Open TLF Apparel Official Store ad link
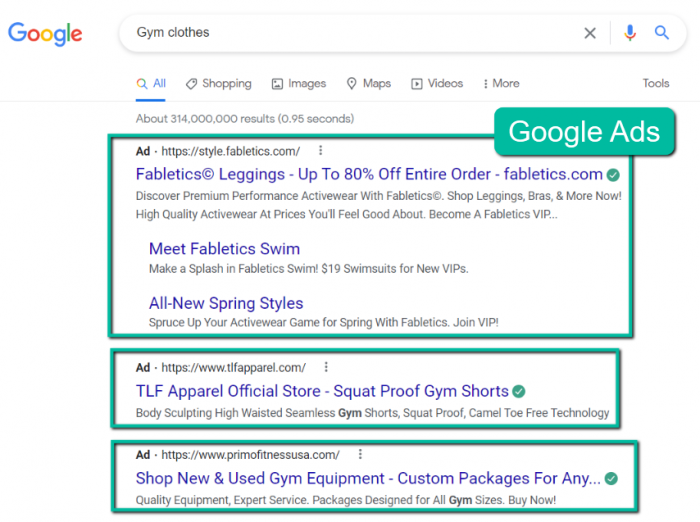Viewport: 700px width, 522px height. point(322,391)
